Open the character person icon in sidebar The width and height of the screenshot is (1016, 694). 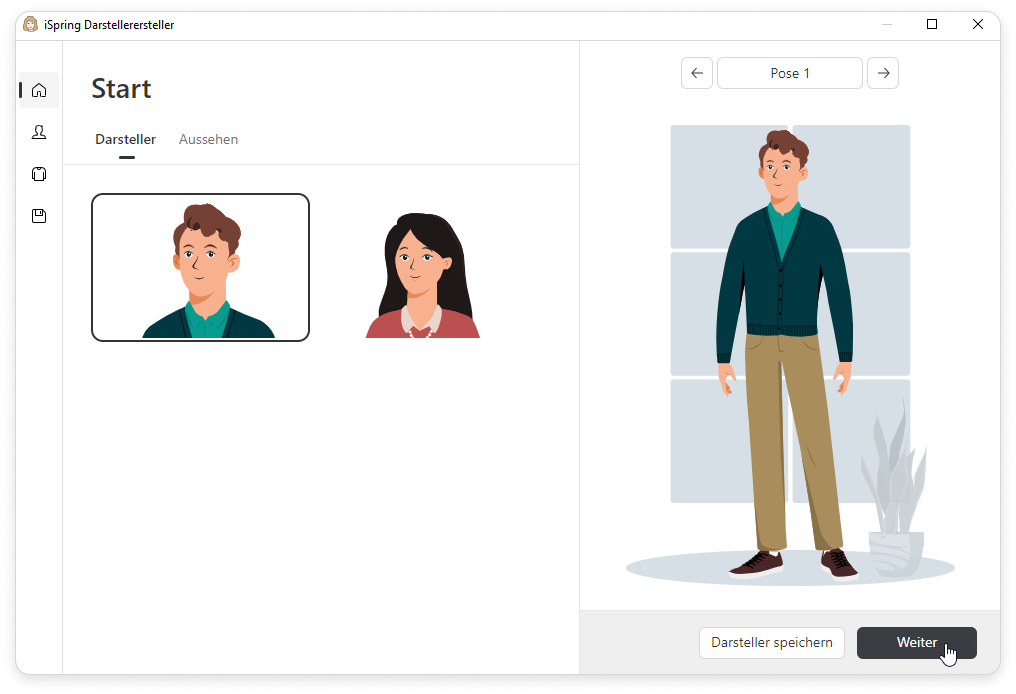[39, 132]
